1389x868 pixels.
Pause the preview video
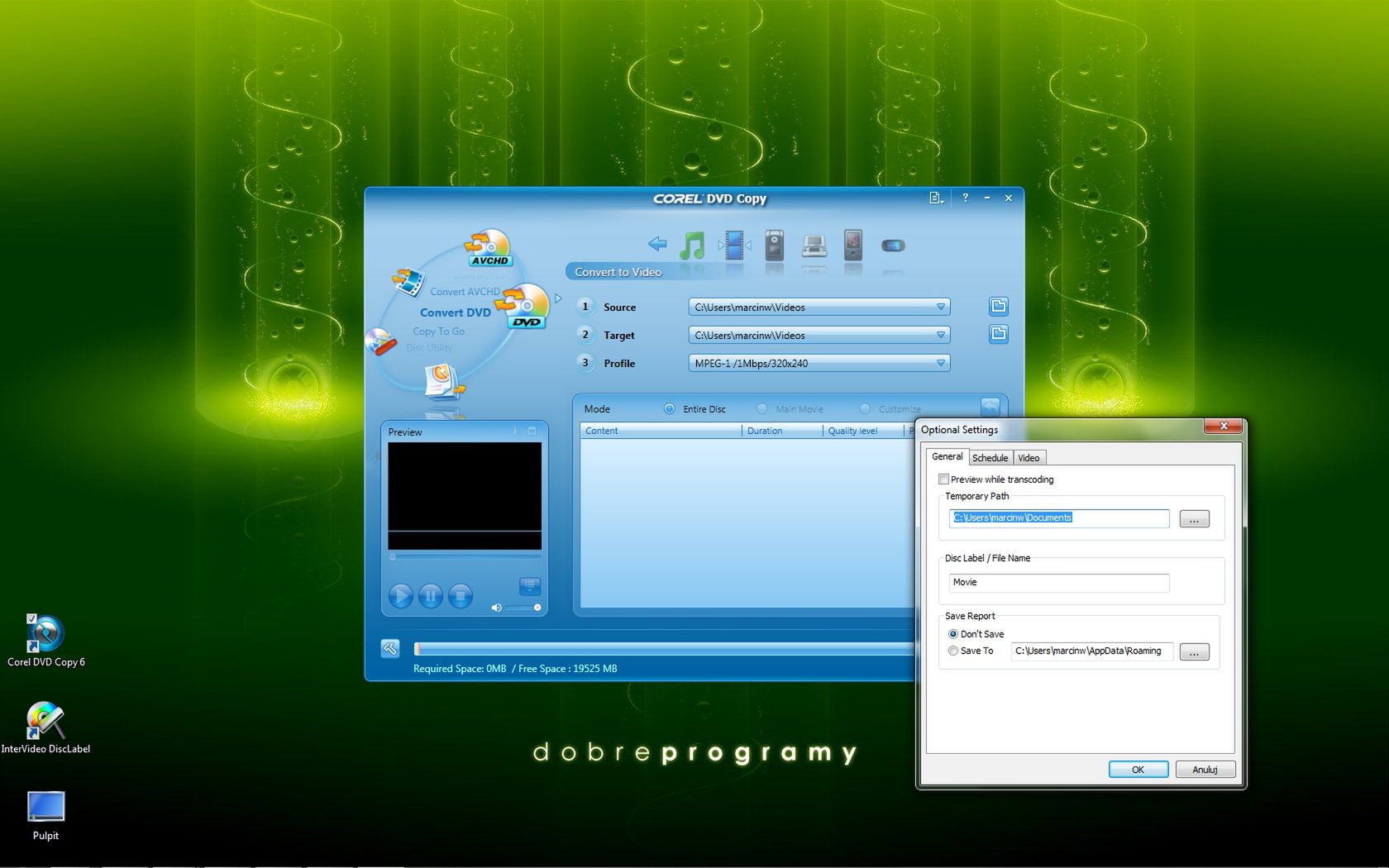[430, 595]
